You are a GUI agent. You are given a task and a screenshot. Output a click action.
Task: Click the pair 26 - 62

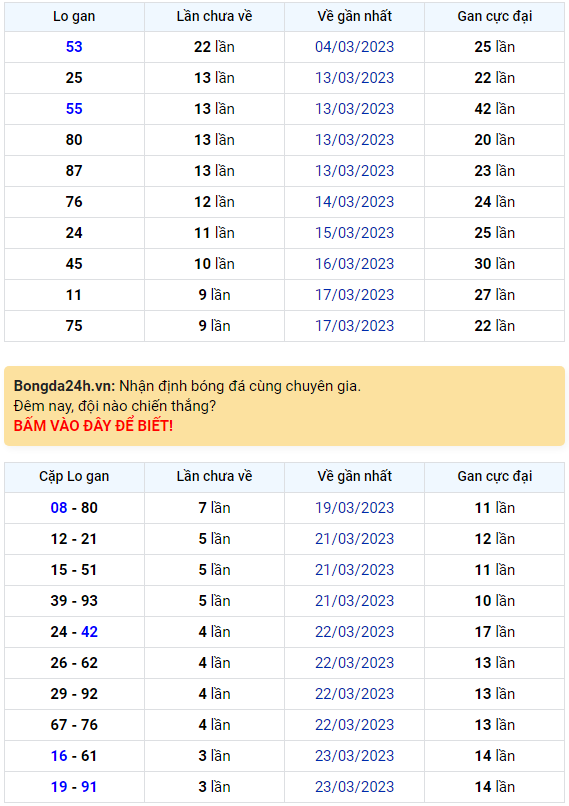click(x=74, y=663)
